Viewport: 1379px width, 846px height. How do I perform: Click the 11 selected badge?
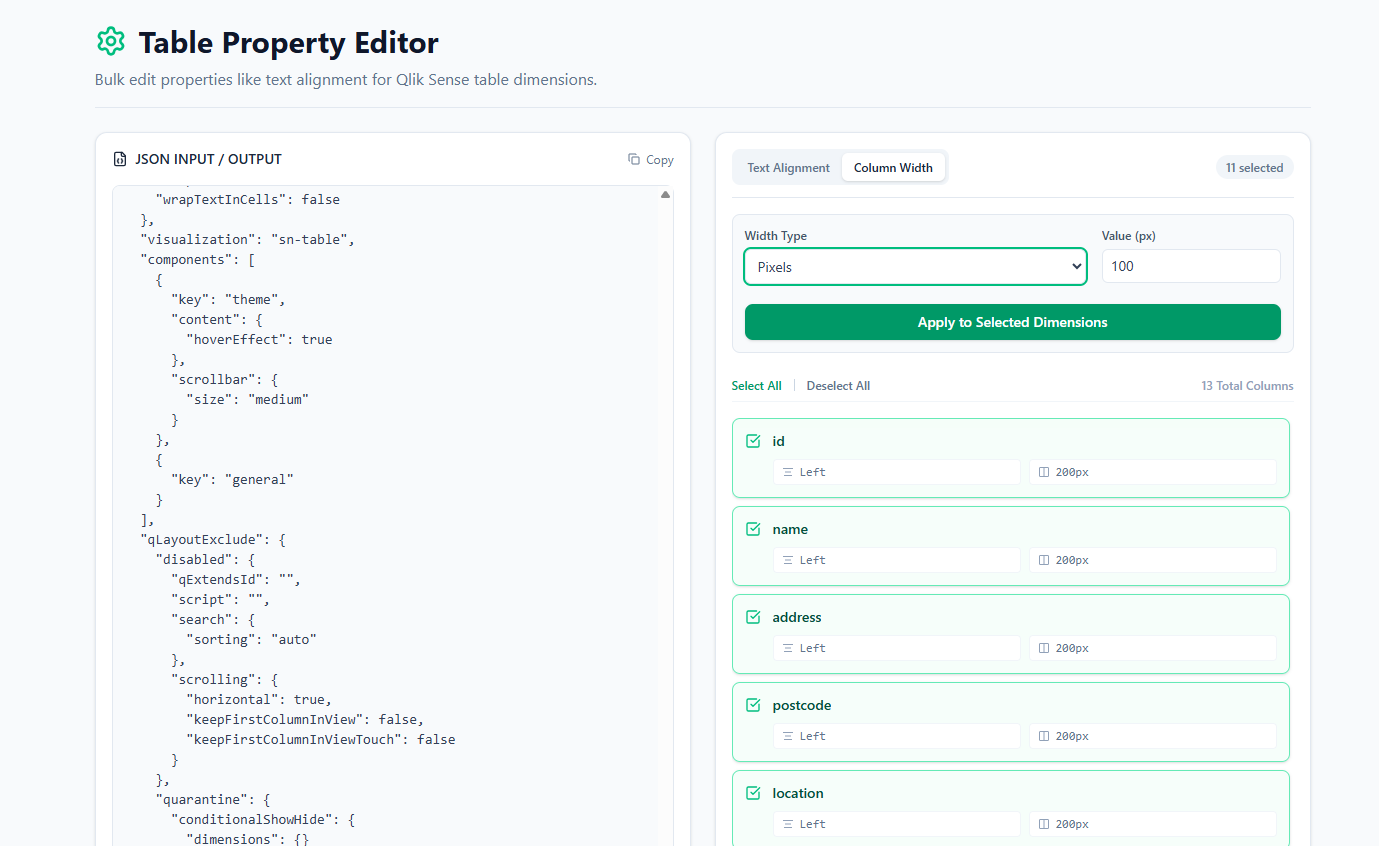pos(1254,168)
